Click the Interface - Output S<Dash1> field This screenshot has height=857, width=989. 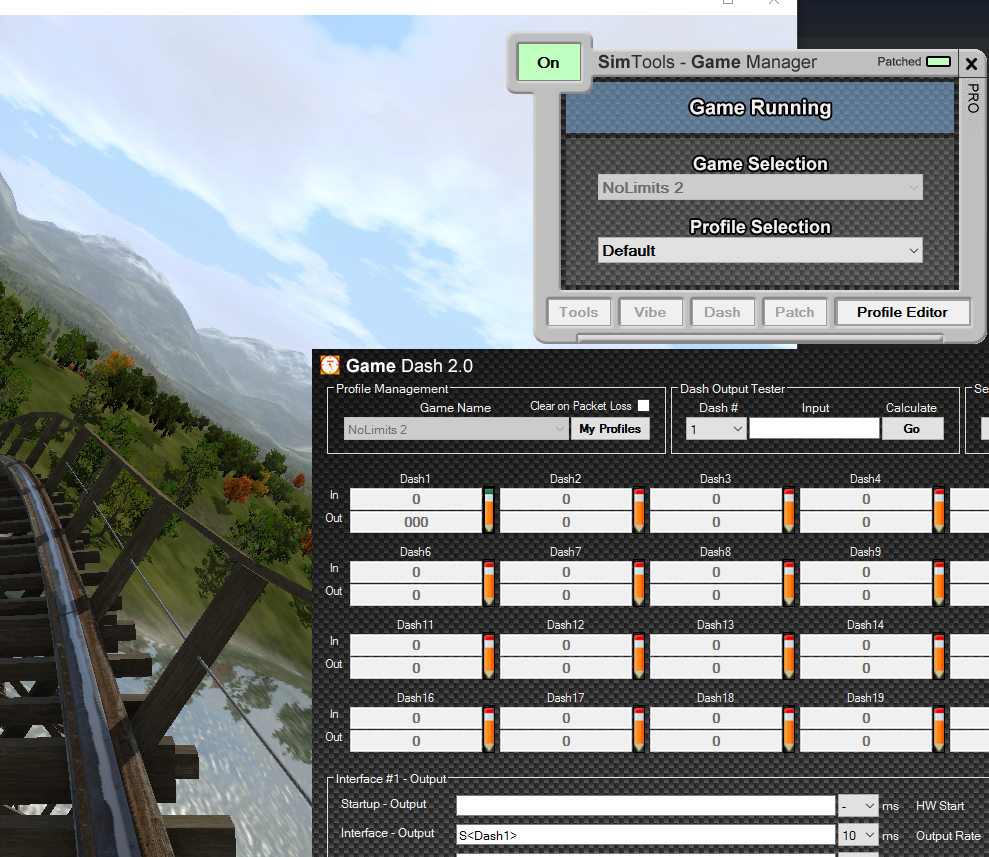pyautogui.click(x=645, y=835)
